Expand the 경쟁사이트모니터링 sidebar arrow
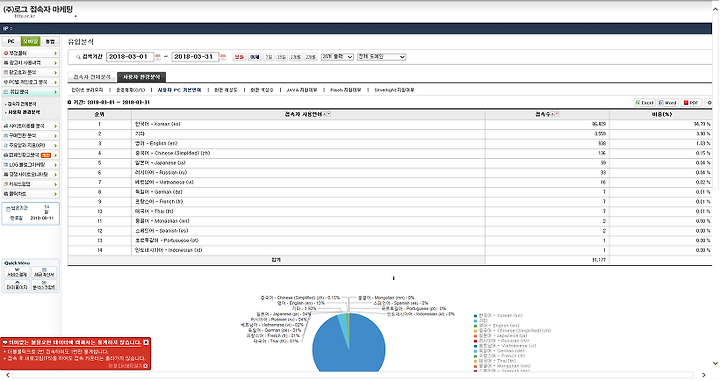 coord(56,174)
